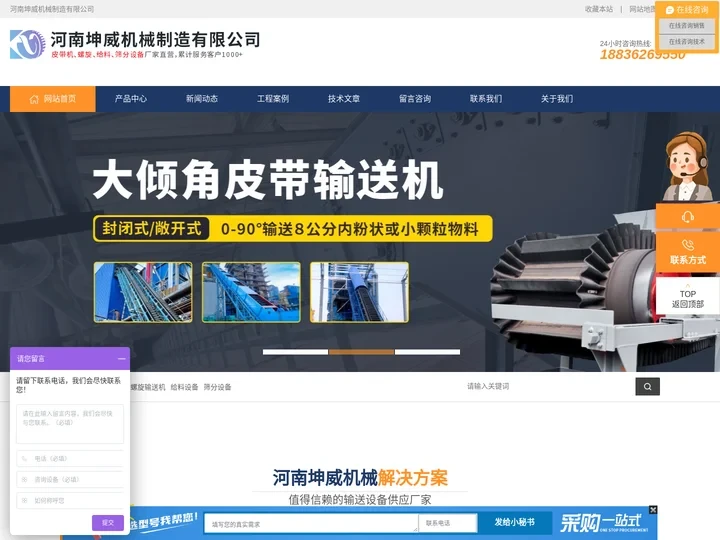Click the orange headset support icon

click(x=687, y=217)
